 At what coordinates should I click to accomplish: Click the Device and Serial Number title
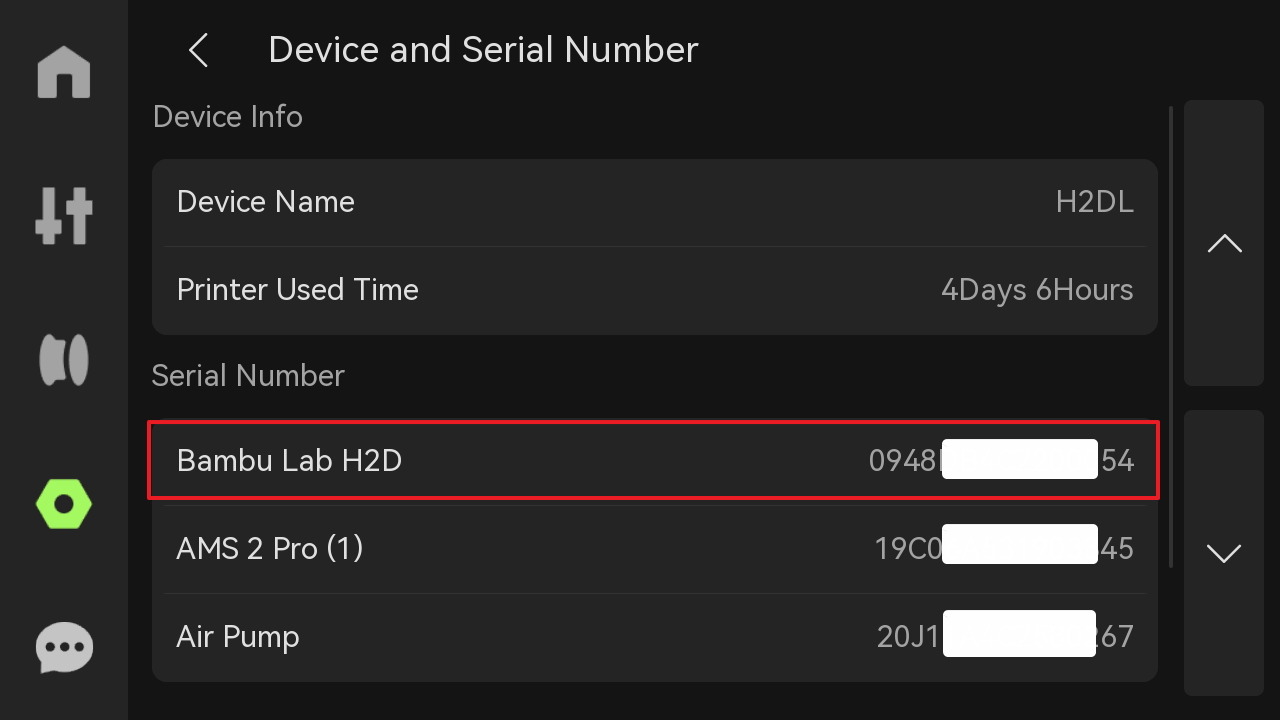pyautogui.click(x=483, y=50)
